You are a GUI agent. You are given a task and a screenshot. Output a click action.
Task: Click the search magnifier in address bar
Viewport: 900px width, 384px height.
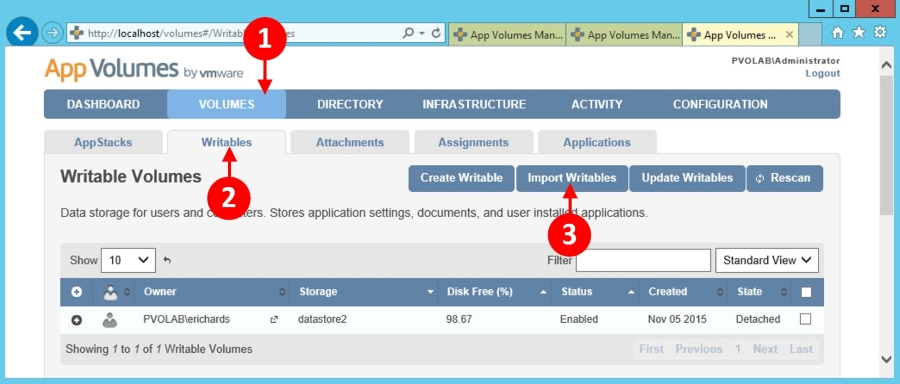pos(408,33)
